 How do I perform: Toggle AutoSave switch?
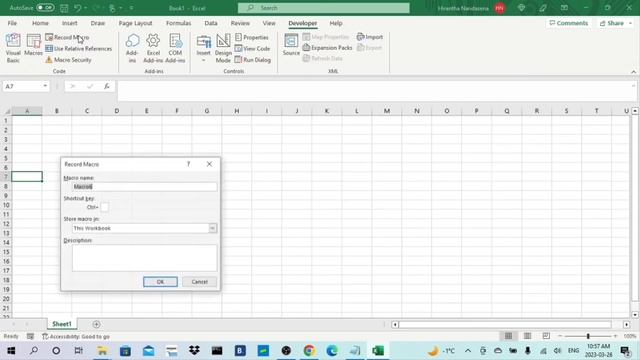(45, 8)
